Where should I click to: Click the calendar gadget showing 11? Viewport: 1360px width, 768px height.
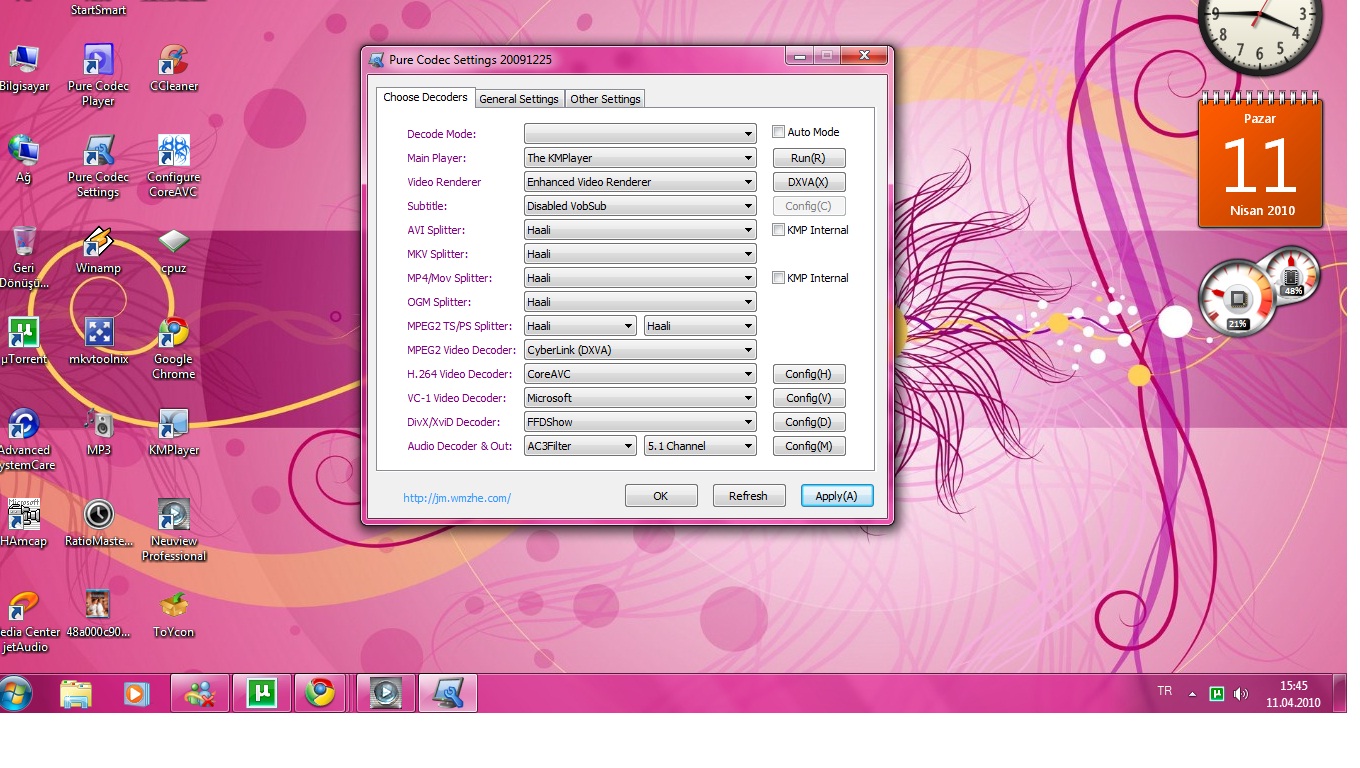(1260, 160)
